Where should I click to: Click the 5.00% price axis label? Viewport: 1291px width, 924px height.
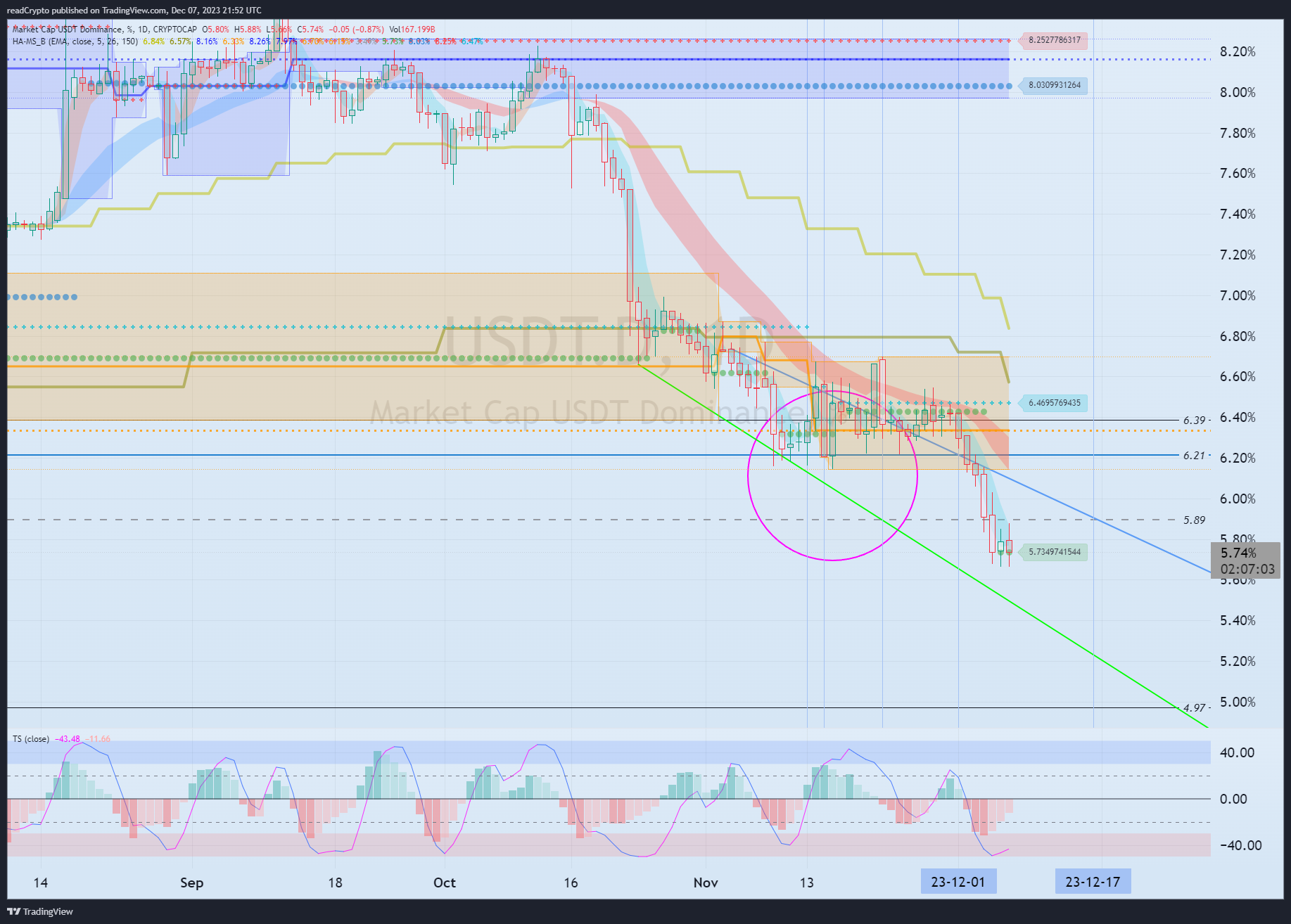click(x=1238, y=702)
